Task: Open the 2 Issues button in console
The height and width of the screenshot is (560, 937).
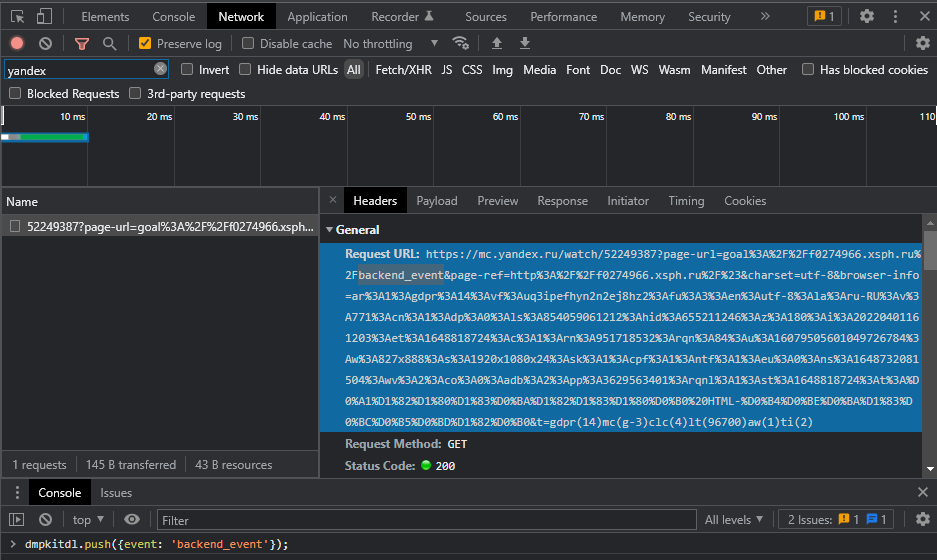Action: [836, 519]
